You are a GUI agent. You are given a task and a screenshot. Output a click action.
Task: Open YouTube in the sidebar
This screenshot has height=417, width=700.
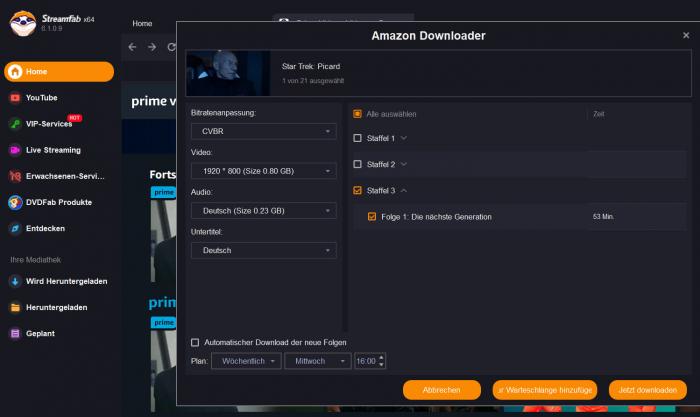(x=41, y=98)
